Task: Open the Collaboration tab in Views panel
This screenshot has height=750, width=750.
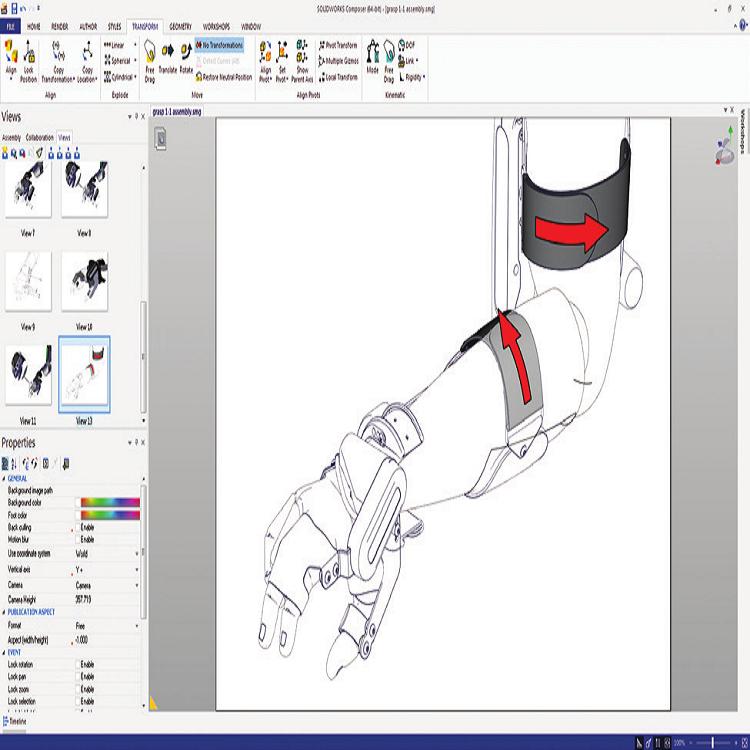Action: (40, 137)
